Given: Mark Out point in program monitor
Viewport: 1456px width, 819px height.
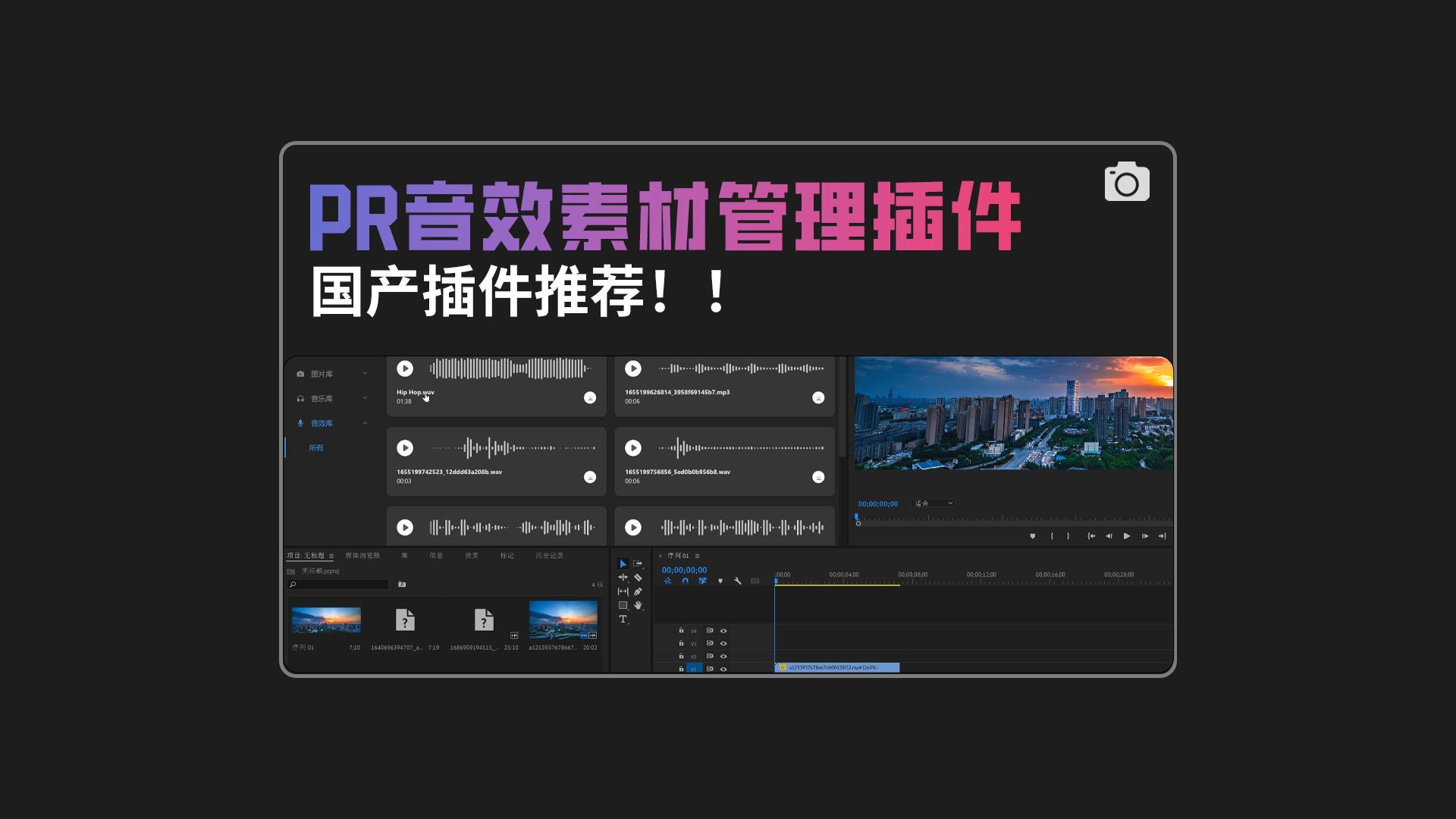Looking at the screenshot, I should [x=1068, y=536].
